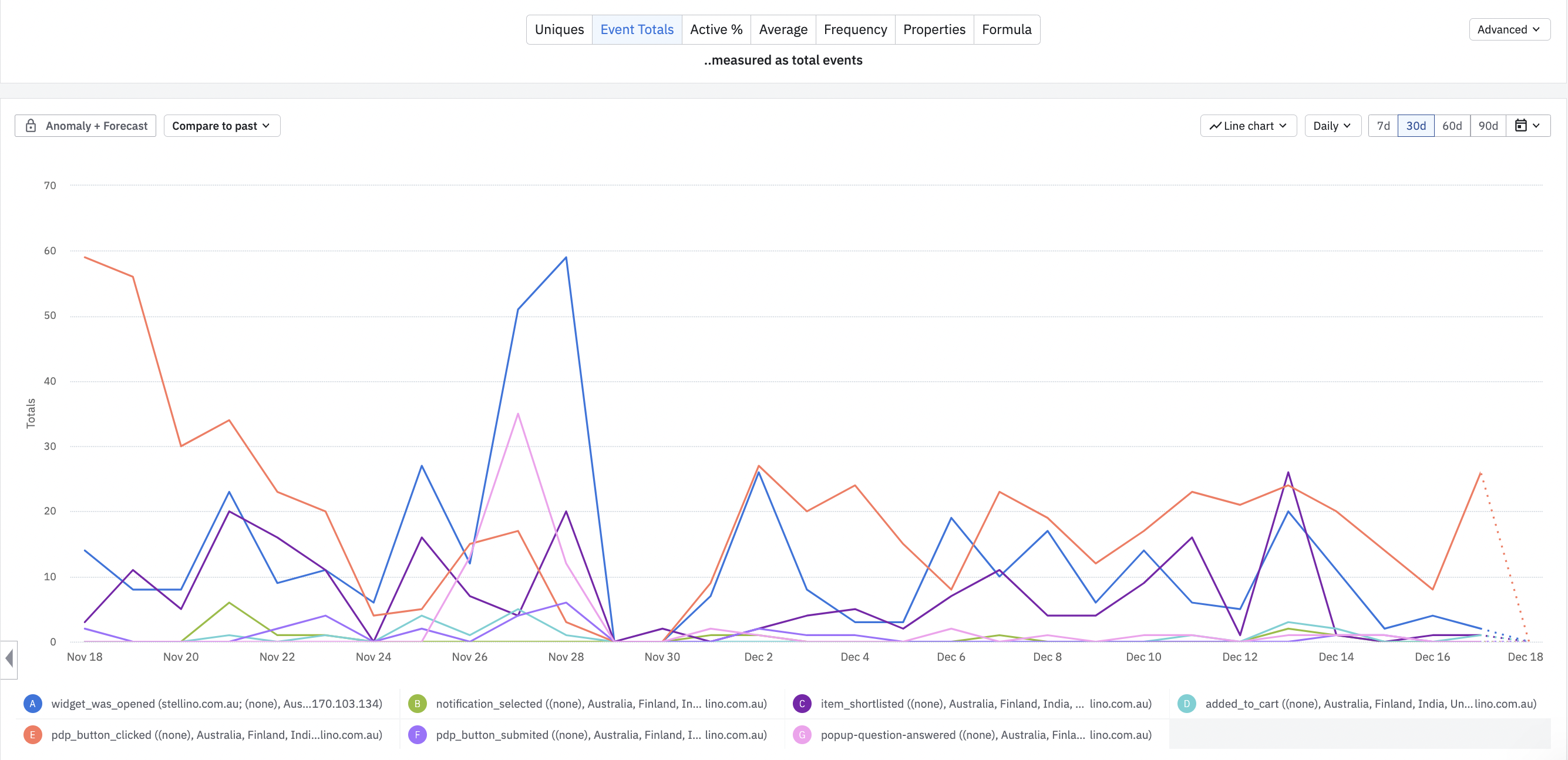Click the collapse panel arrow at left edge
Screen dimensions: 1568x760
tap(9, 658)
